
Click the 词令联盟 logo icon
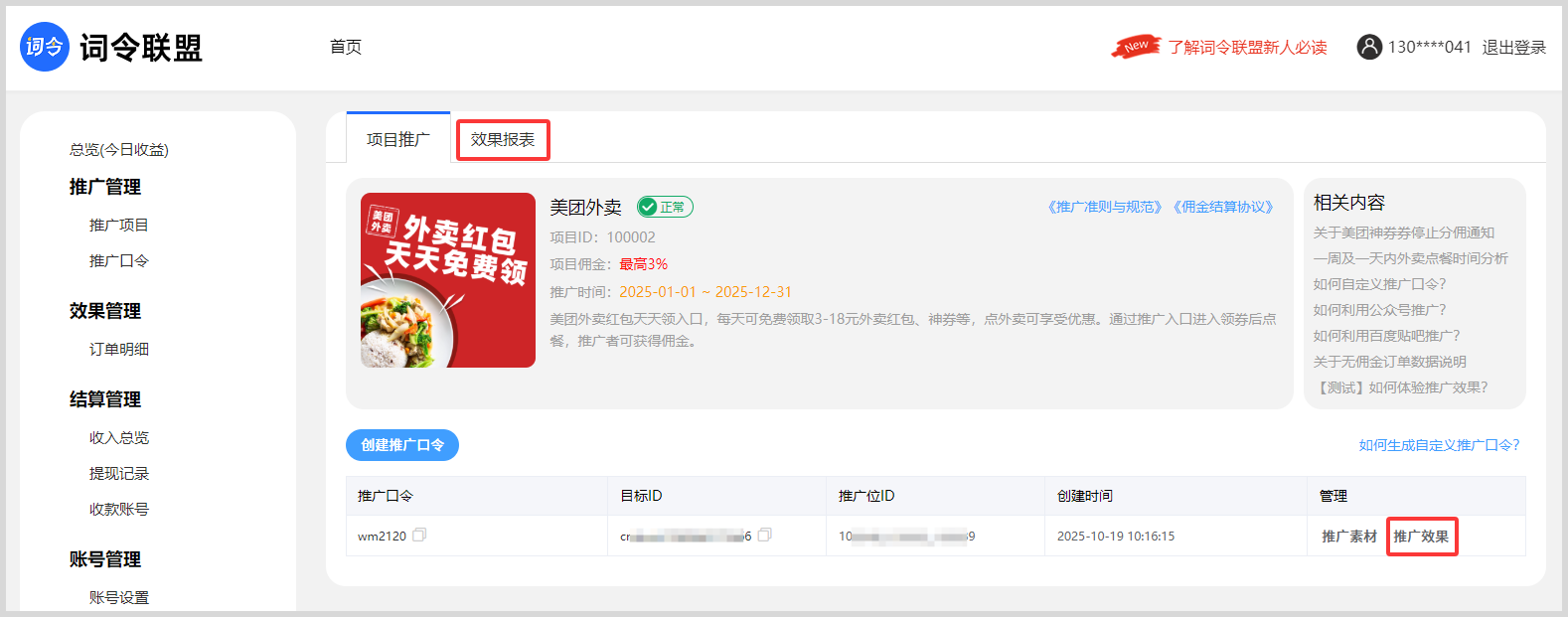pos(45,47)
